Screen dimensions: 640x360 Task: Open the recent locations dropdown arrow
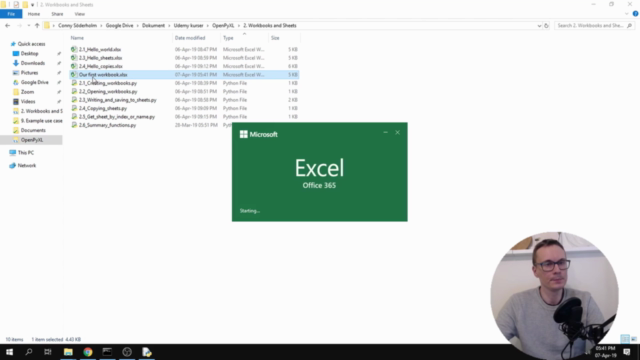coord(29,25)
